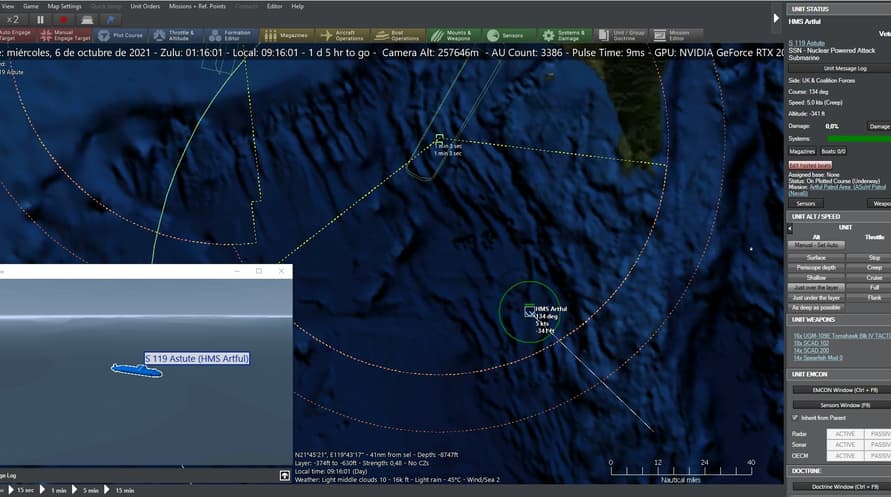
Task: Click the left arrow beside UNIT
Action: [790, 228]
